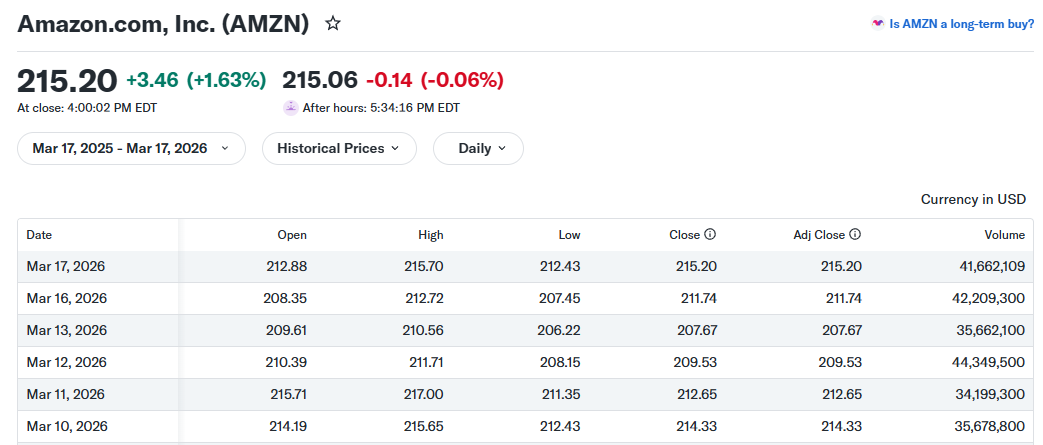This screenshot has width=1043, height=445.
Task: Click the star icon to follow AMZN
Action: click(333, 23)
